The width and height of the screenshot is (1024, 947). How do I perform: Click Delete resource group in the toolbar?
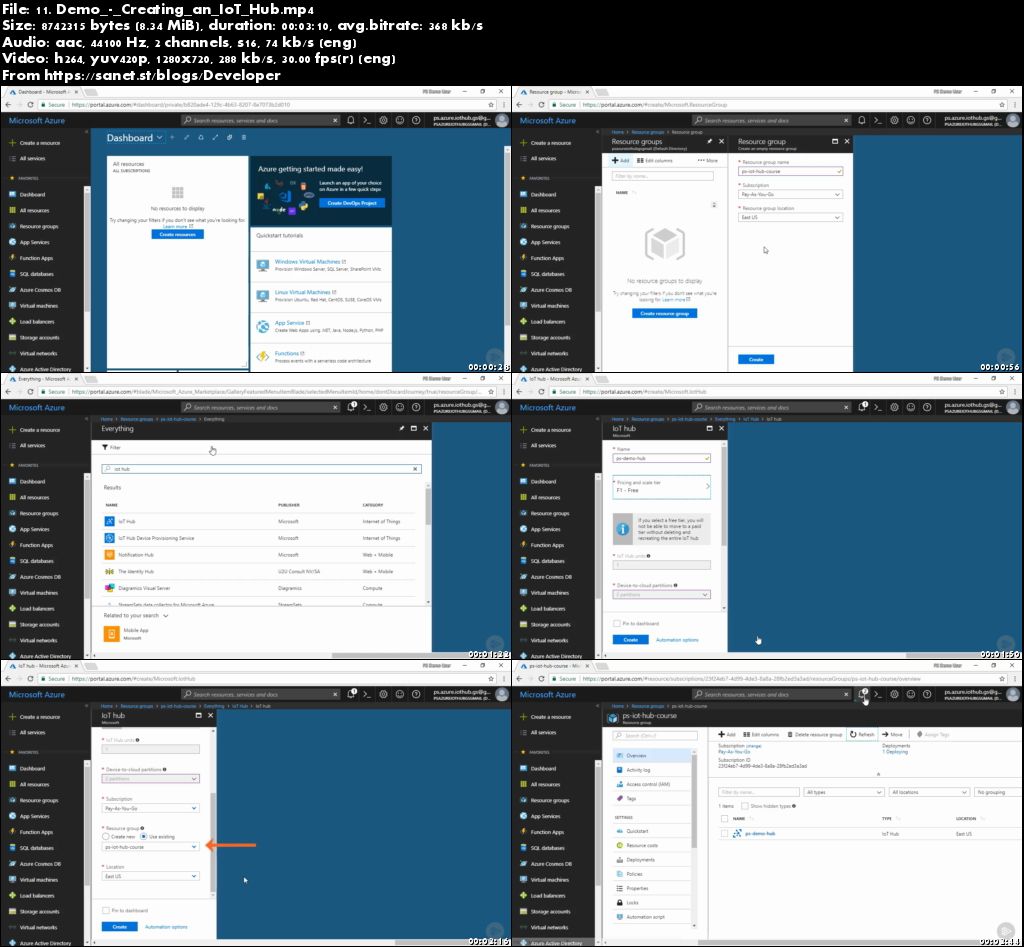(x=815, y=735)
